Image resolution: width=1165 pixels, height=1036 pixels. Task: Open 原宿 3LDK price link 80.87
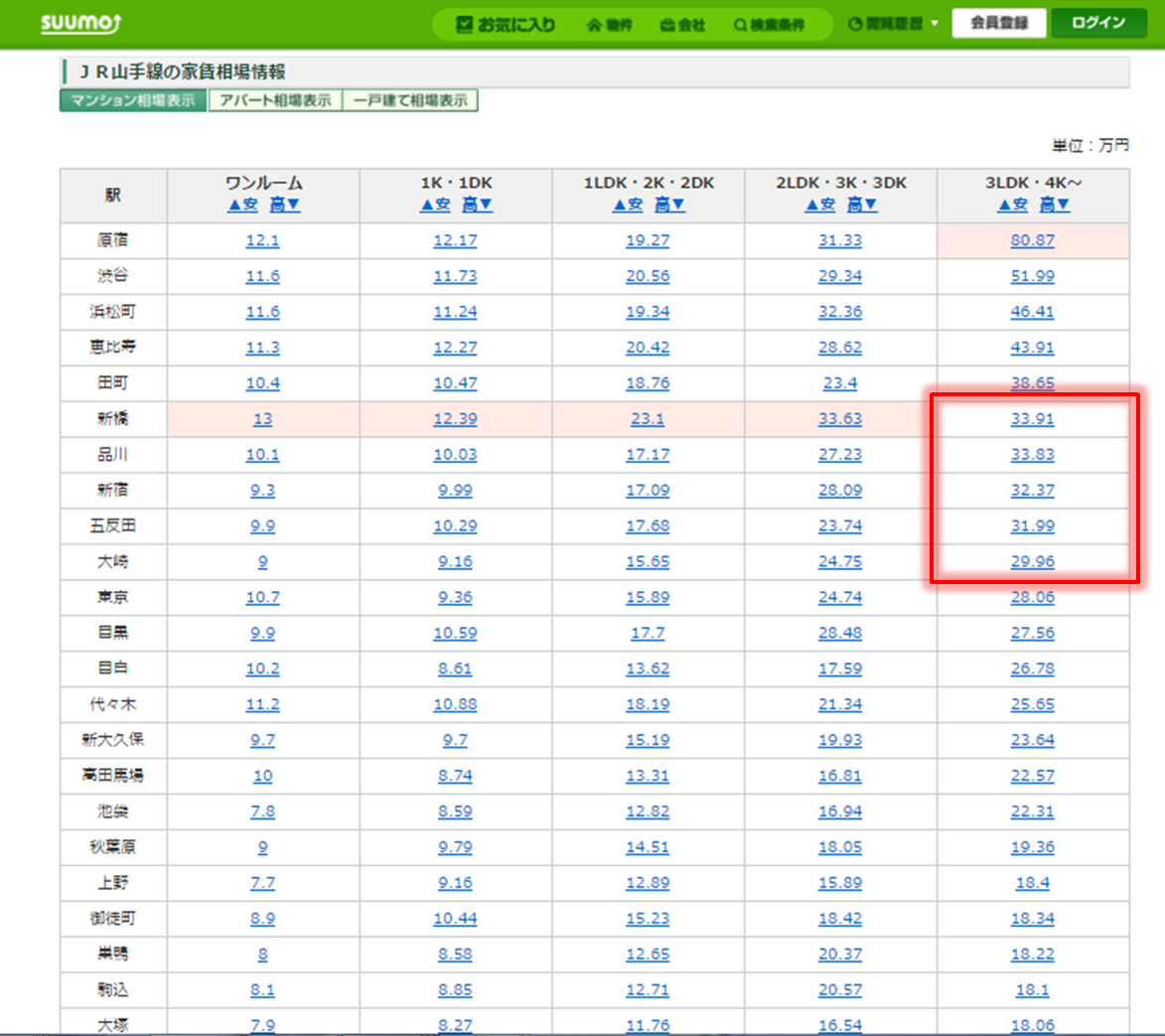[x=1032, y=240]
